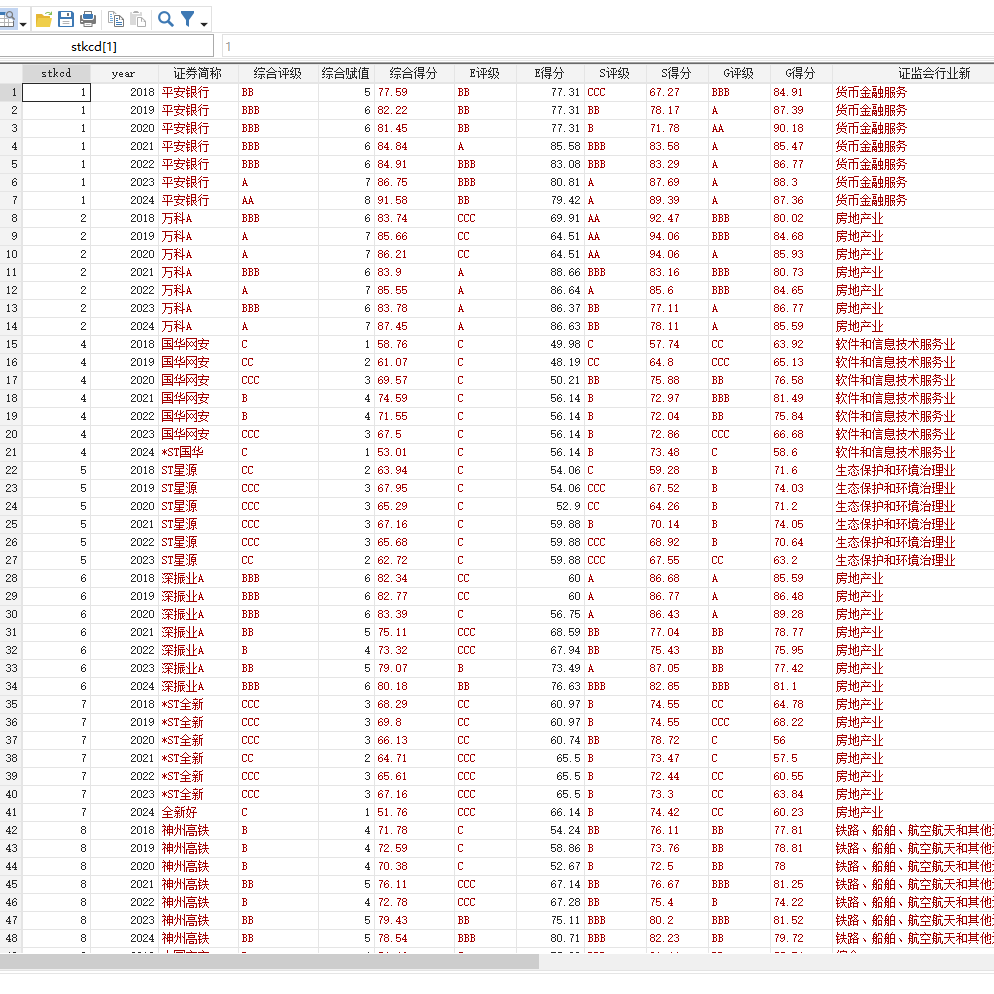Select row number 48 header
This screenshot has width=994, height=994.
point(11,938)
